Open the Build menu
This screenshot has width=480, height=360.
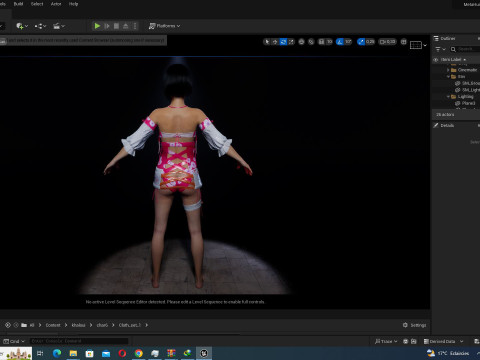coord(18,4)
